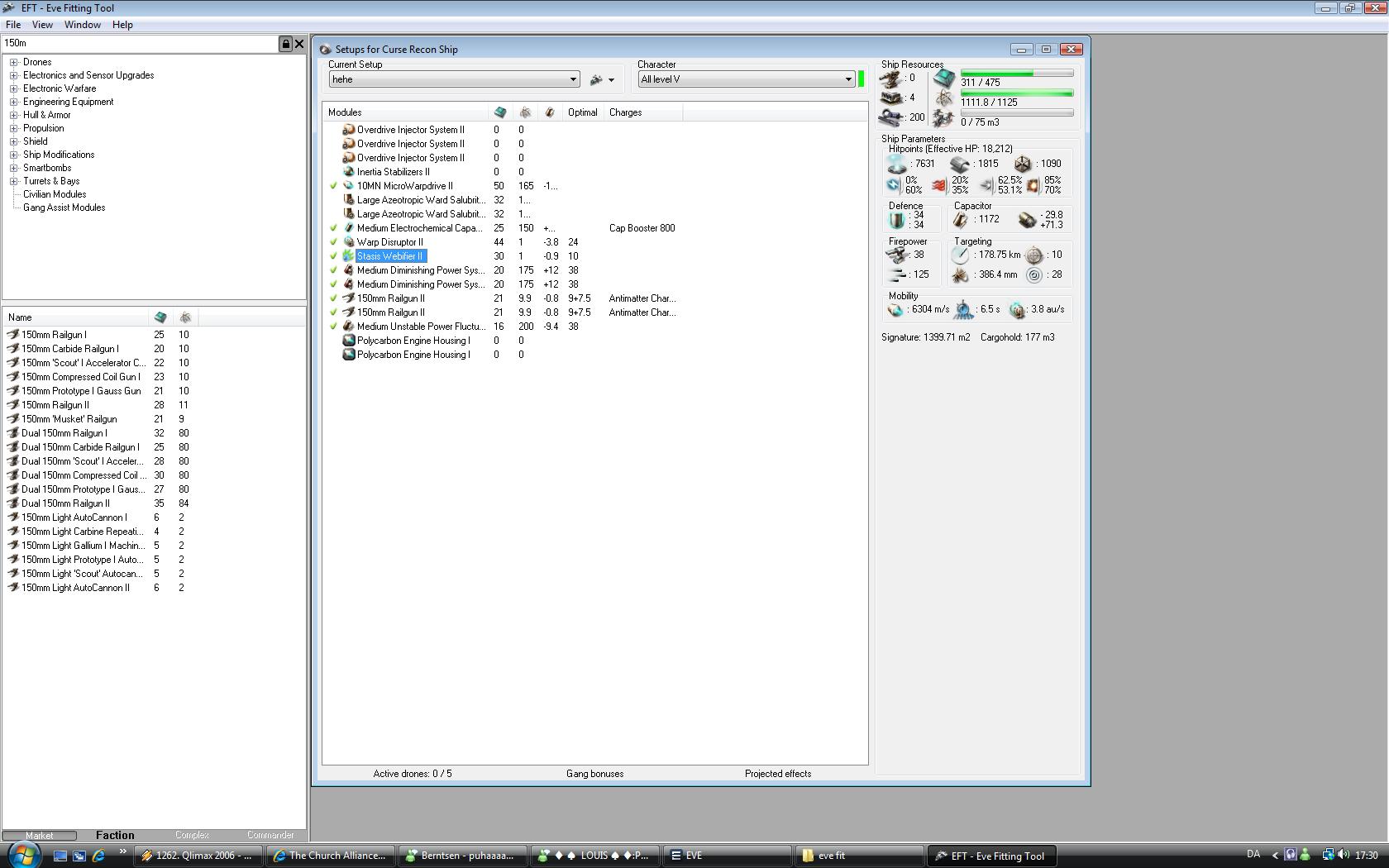1389x868 pixels.
Task: Click the Medium Unstable Power Fluctuator icon
Action: click(x=348, y=327)
